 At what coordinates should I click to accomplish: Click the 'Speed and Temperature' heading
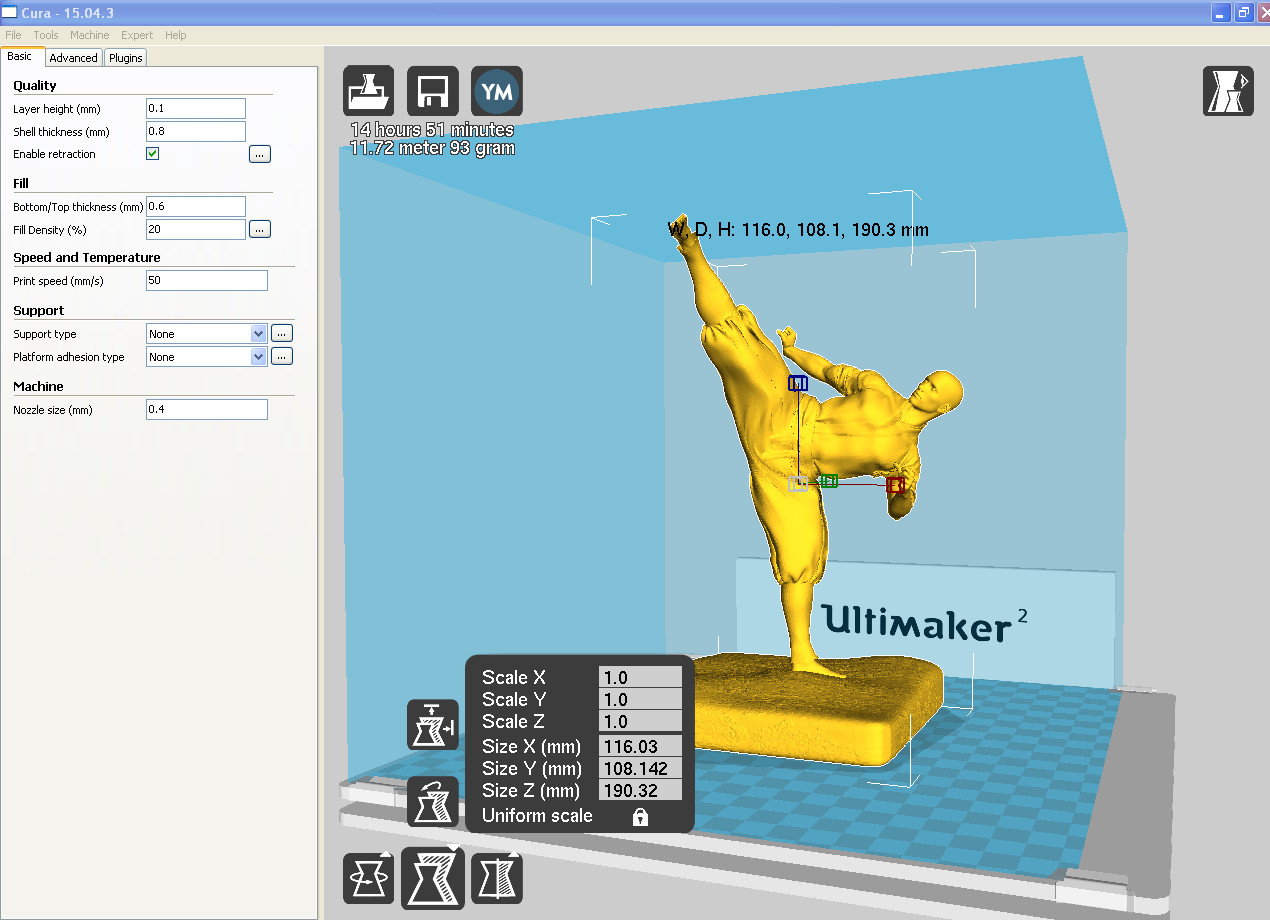tap(86, 257)
